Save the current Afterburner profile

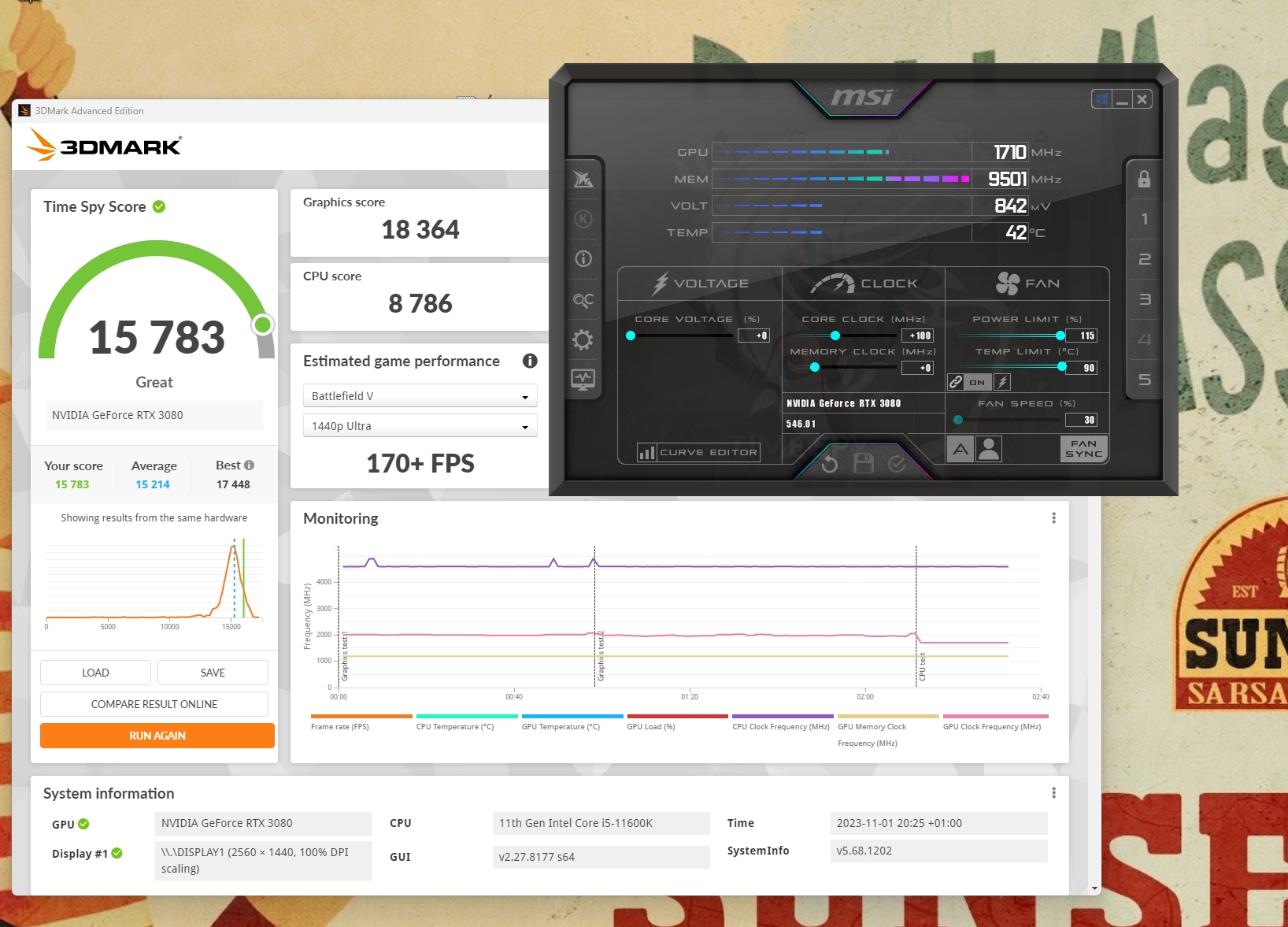click(864, 464)
